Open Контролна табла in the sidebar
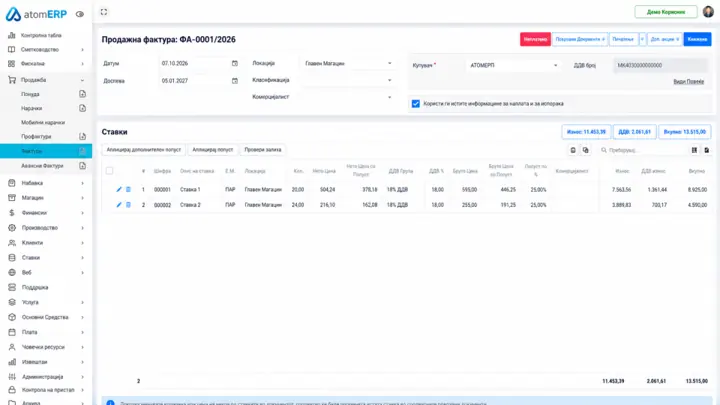This screenshot has width=720, height=405. click(x=41, y=35)
